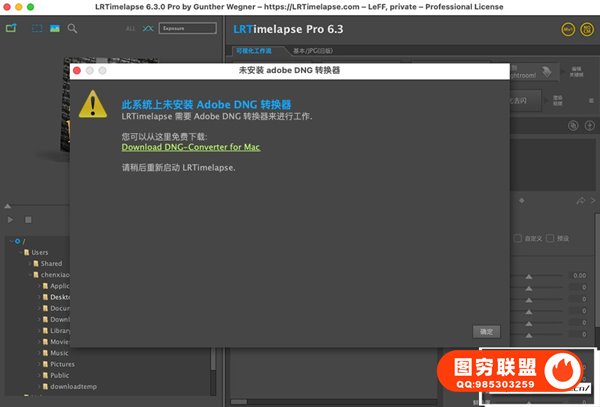The height and width of the screenshot is (407, 600).
Task: Toggle the 预设 checkbox
Action: pyautogui.click(x=550, y=239)
